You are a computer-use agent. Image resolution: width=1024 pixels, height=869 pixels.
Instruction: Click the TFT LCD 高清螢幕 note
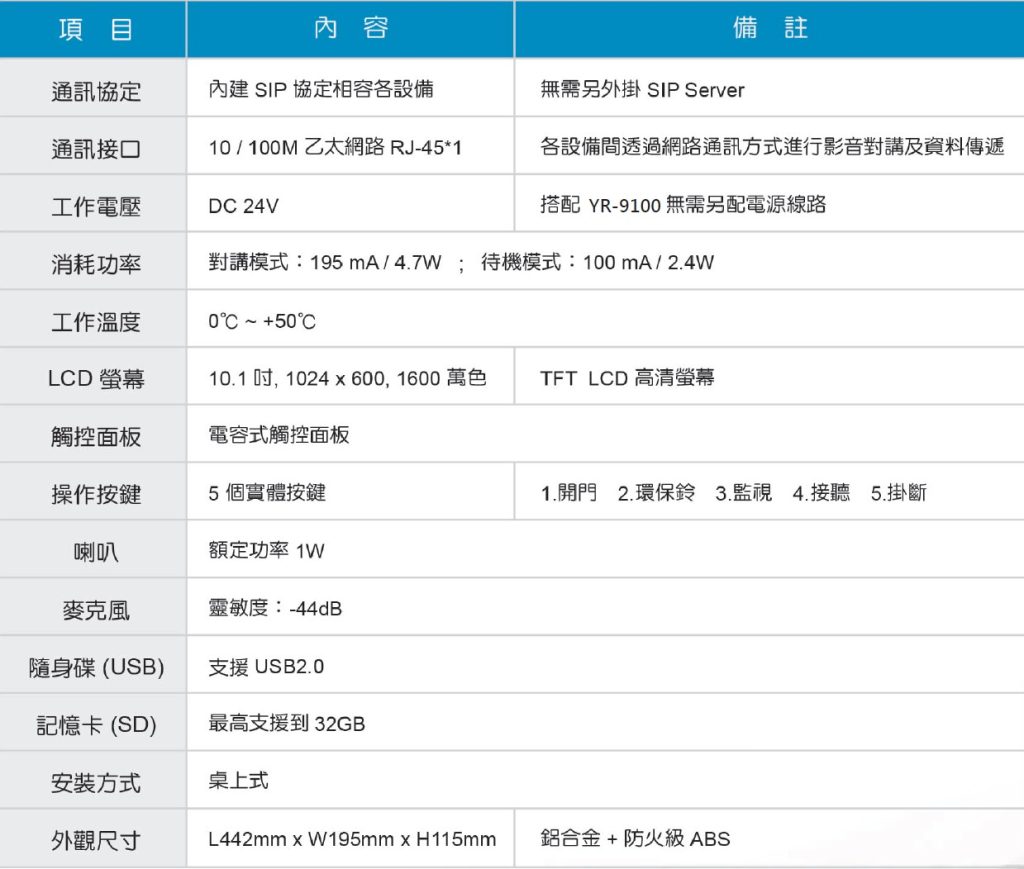(627, 379)
